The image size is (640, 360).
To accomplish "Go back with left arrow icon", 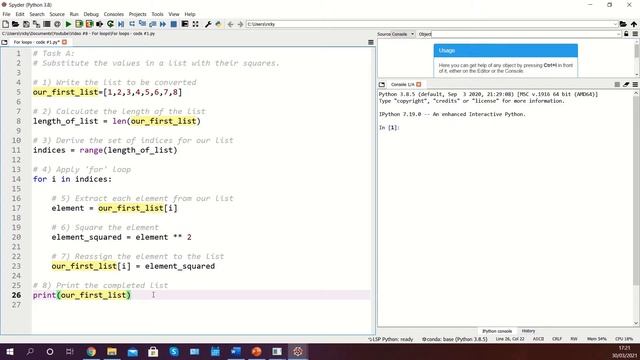I will (x=231, y=24).
